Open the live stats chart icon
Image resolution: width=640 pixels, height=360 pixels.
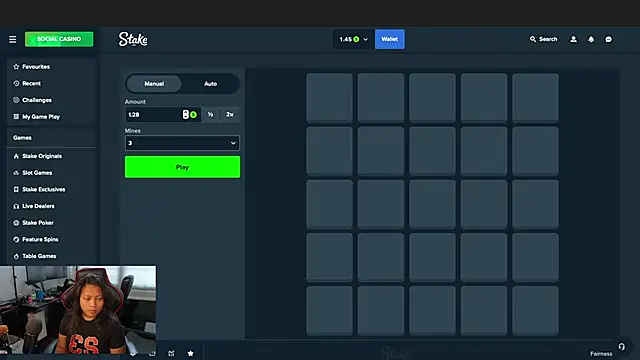click(x=171, y=353)
